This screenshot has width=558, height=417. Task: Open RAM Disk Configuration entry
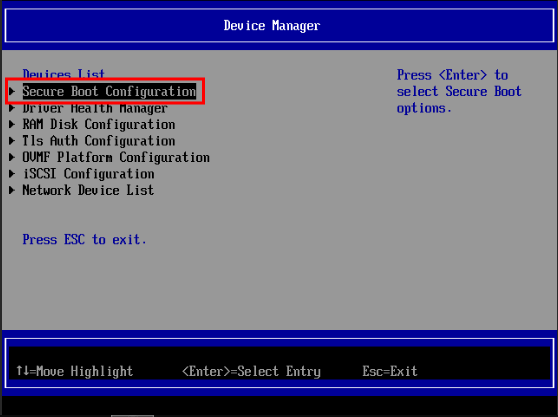point(99,125)
